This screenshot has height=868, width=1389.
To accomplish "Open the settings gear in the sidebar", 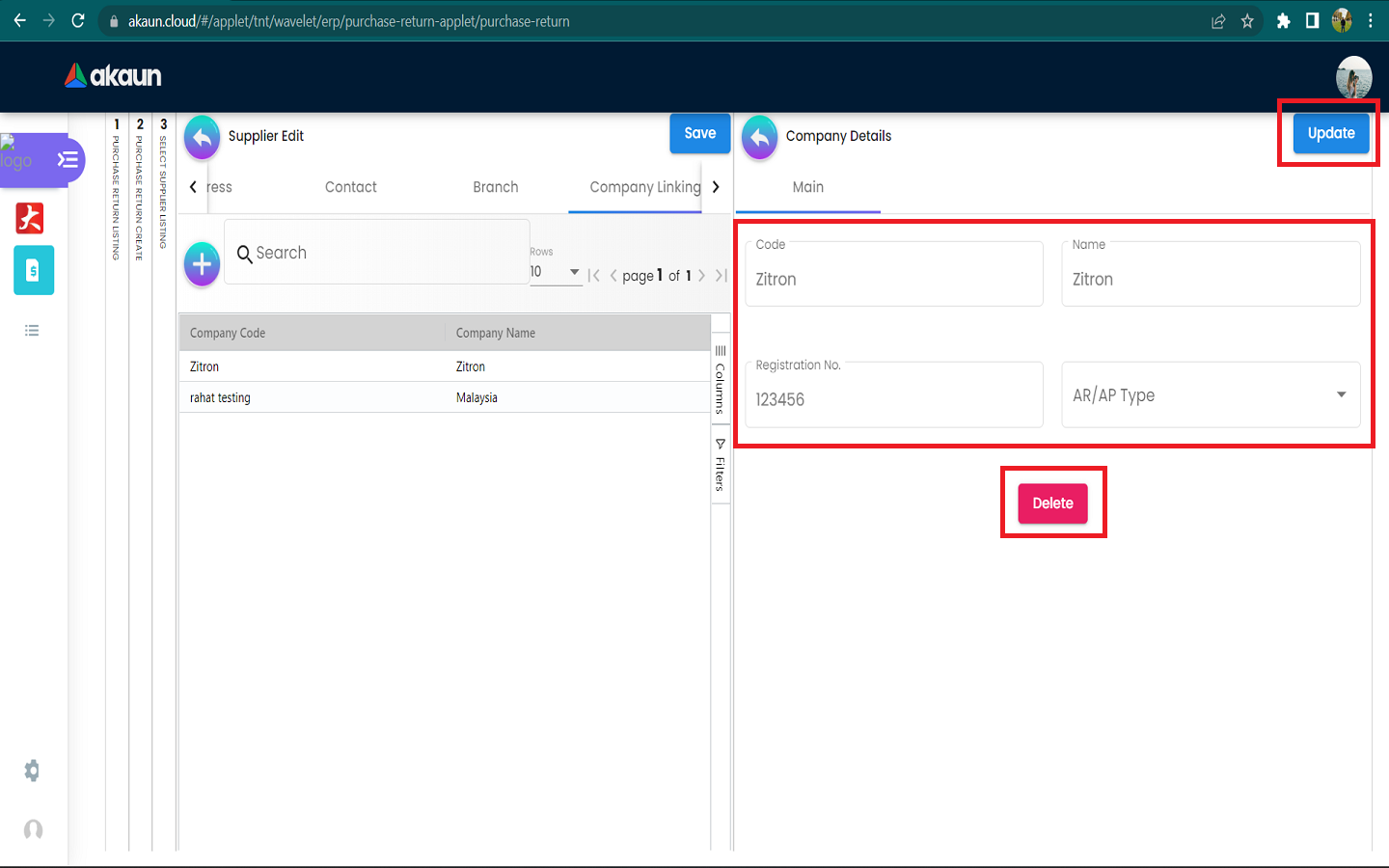I will (32, 771).
